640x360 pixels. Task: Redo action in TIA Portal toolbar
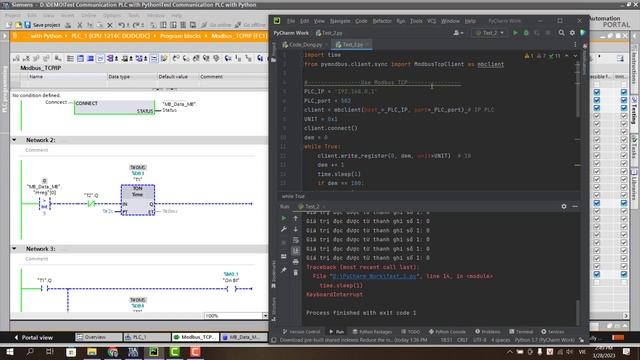coord(136,25)
